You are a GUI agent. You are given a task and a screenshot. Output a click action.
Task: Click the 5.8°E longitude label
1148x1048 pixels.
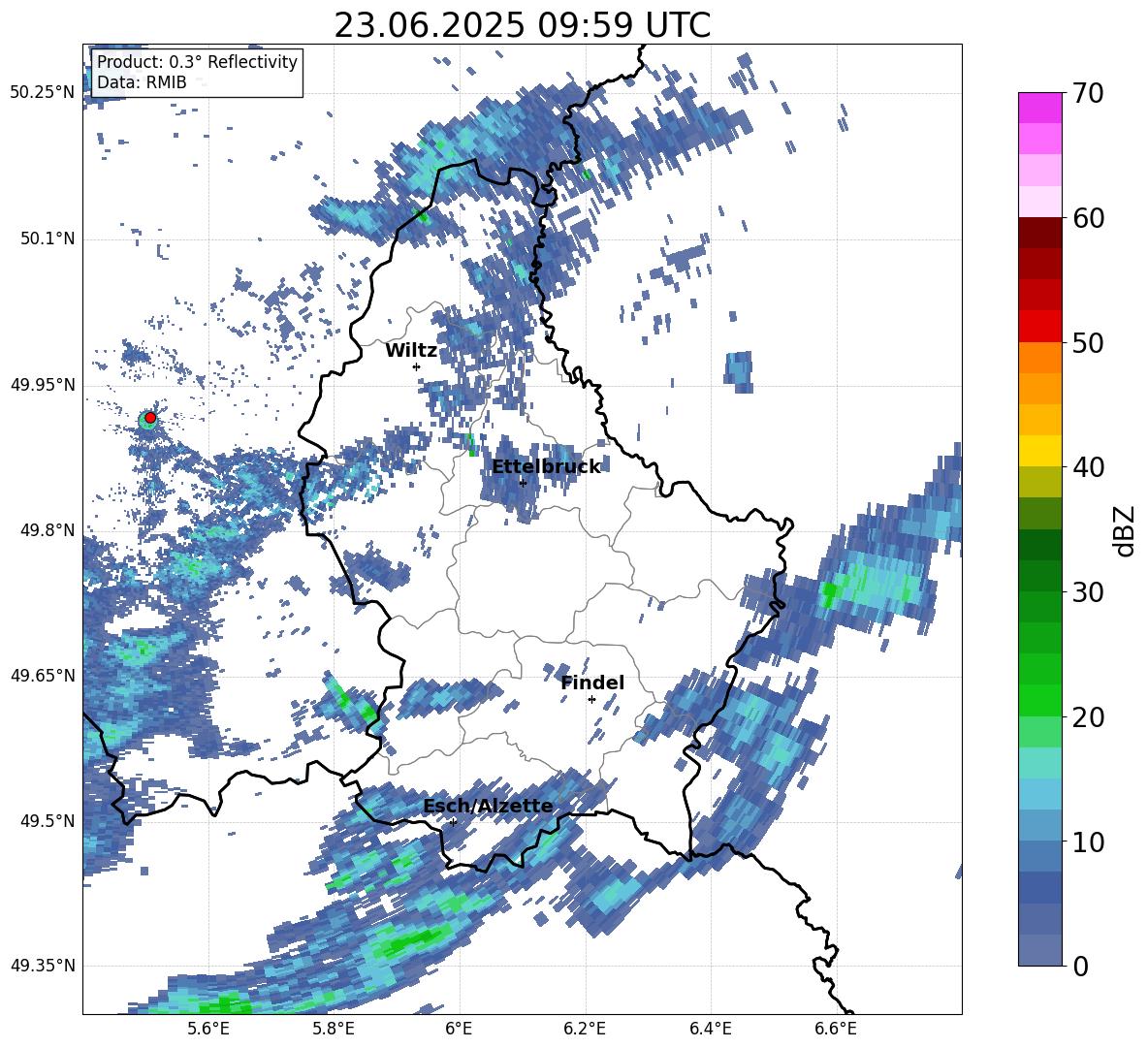click(x=334, y=1029)
